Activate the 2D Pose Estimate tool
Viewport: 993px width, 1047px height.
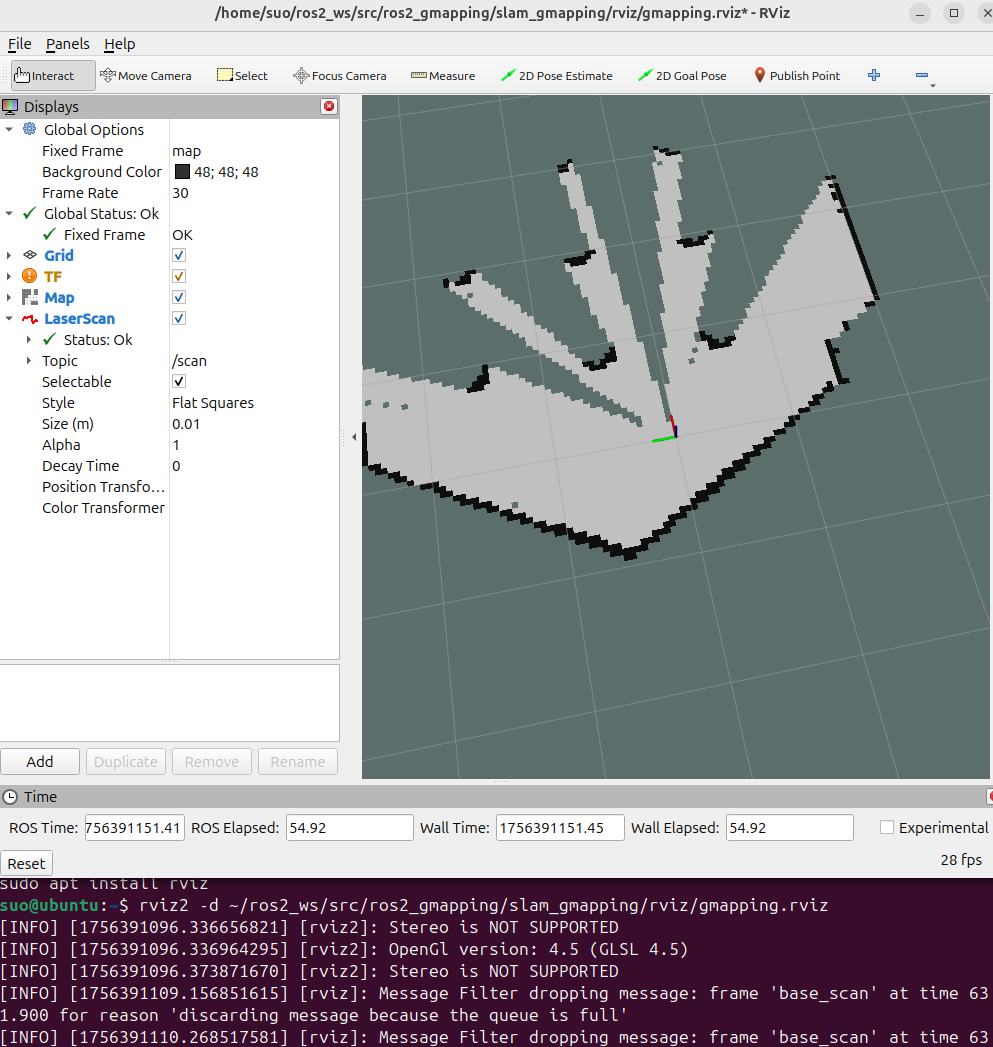click(x=557, y=75)
